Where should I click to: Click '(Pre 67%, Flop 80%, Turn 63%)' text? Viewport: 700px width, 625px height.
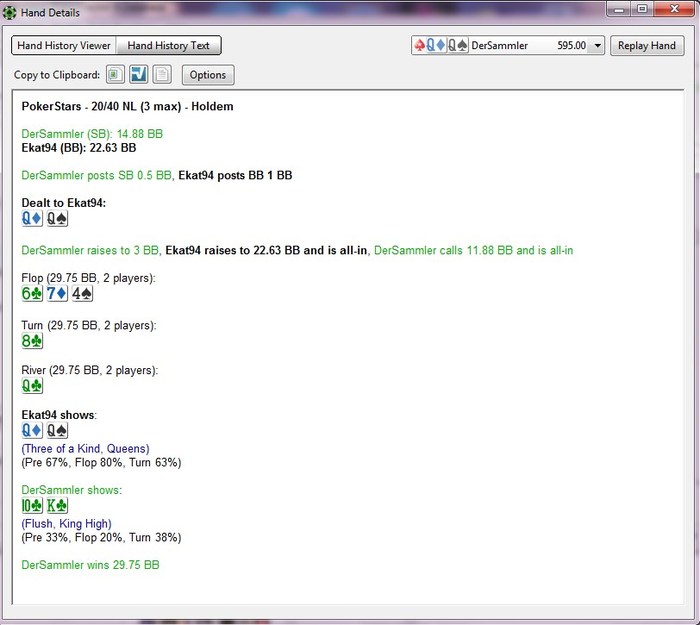click(101, 462)
